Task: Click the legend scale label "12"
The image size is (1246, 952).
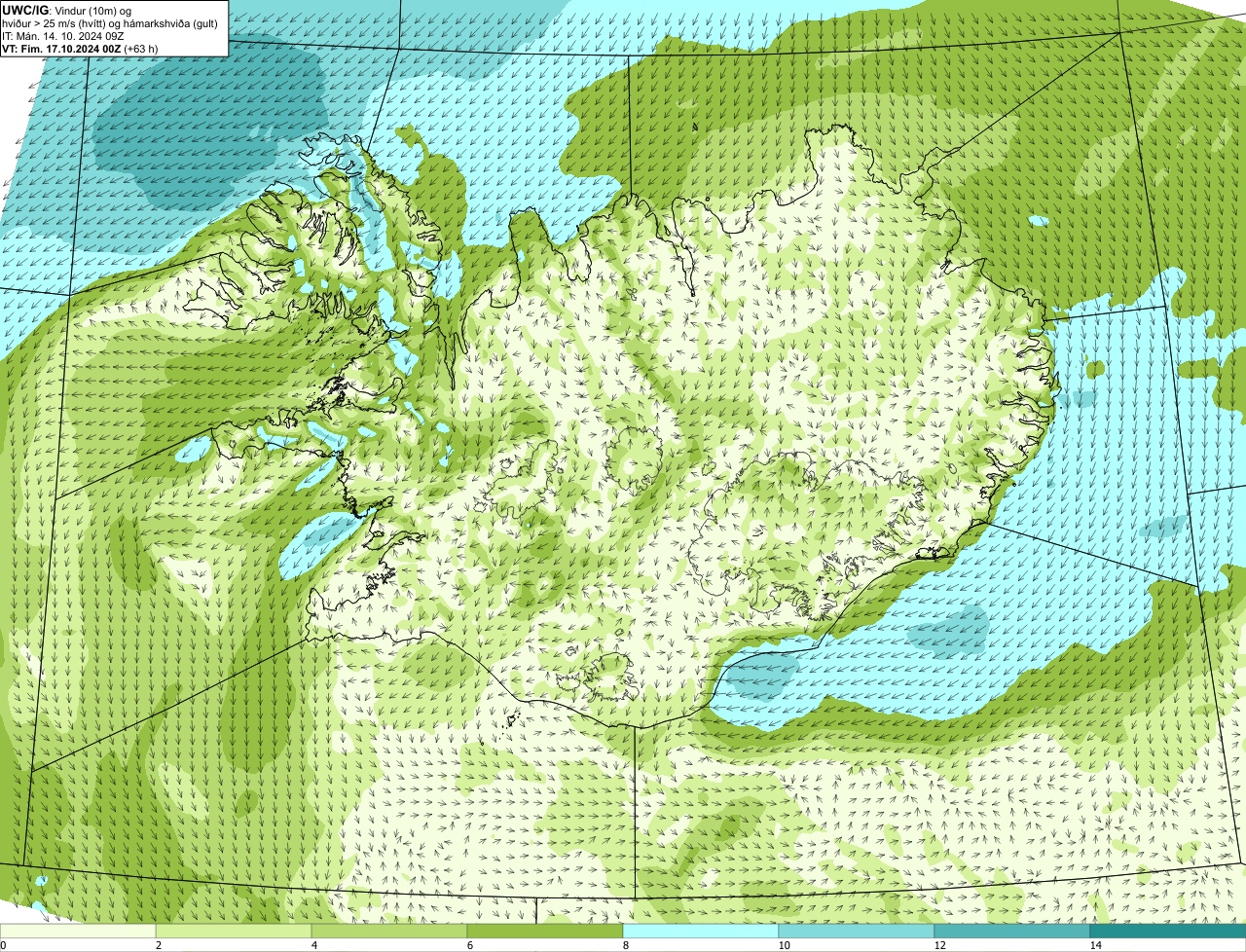Action: pyautogui.click(x=939, y=945)
